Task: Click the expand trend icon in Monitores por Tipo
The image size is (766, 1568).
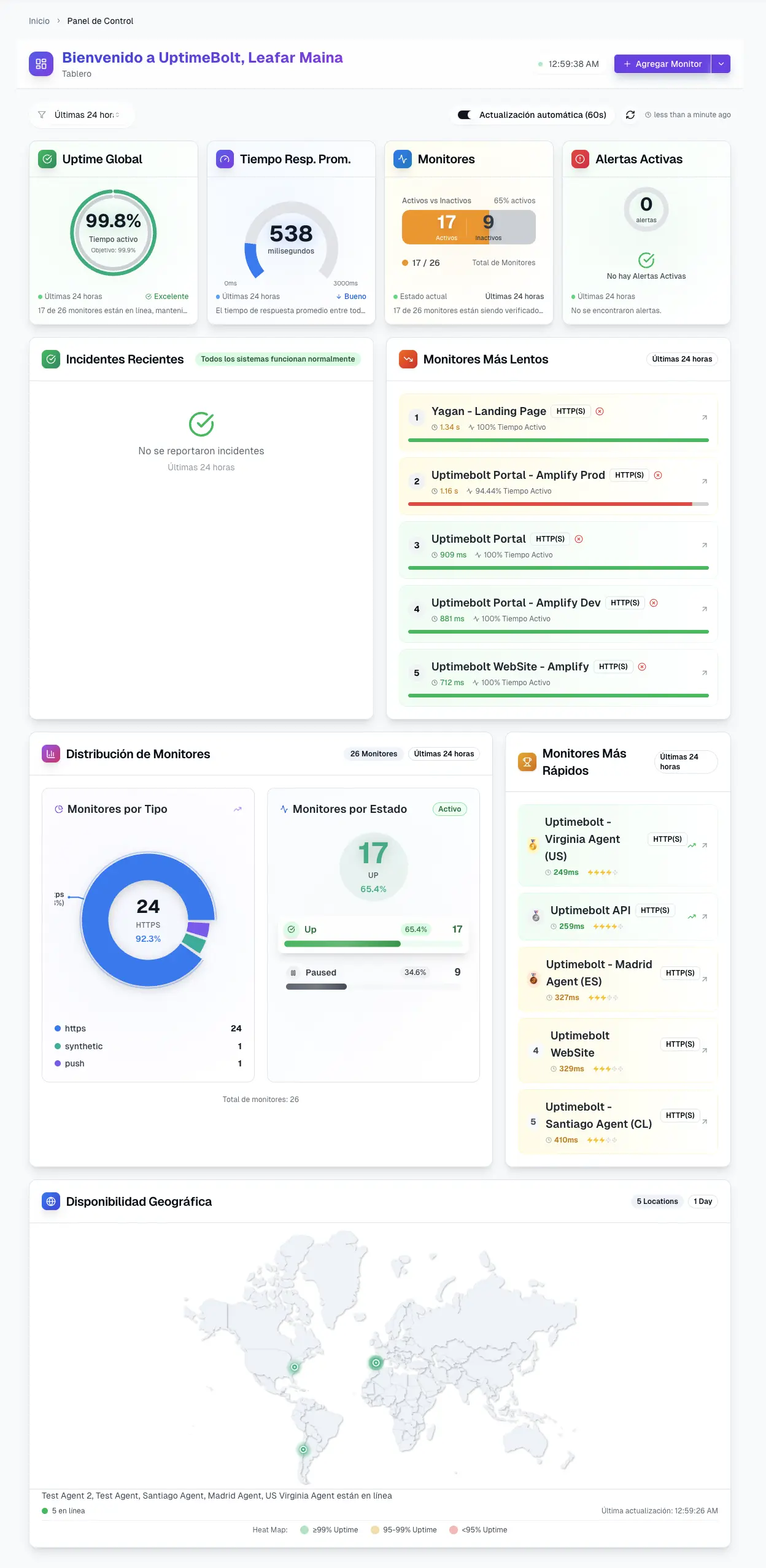Action: click(238, 809)
